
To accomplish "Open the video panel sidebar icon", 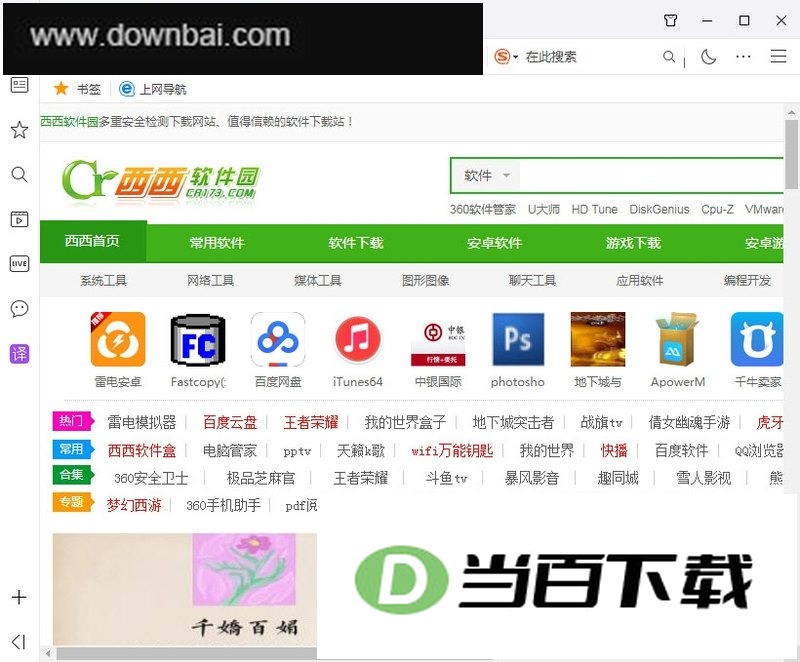I will 19,219.
